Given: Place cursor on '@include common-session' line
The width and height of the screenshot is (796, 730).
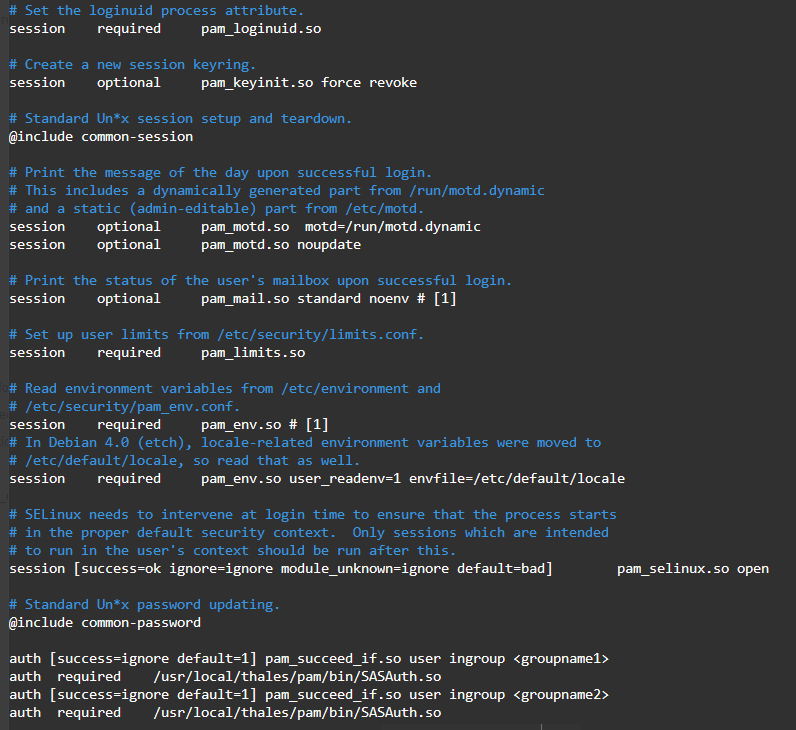Looking at the screenshot, I should point(101,136).
